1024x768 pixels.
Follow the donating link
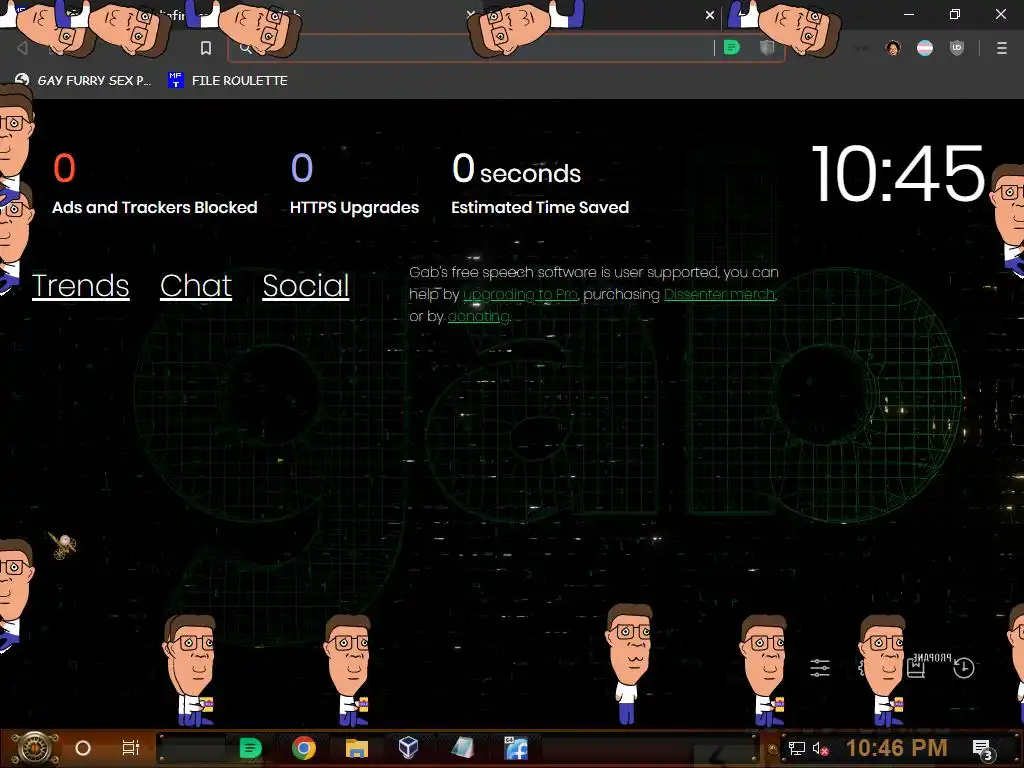[479, 317]
